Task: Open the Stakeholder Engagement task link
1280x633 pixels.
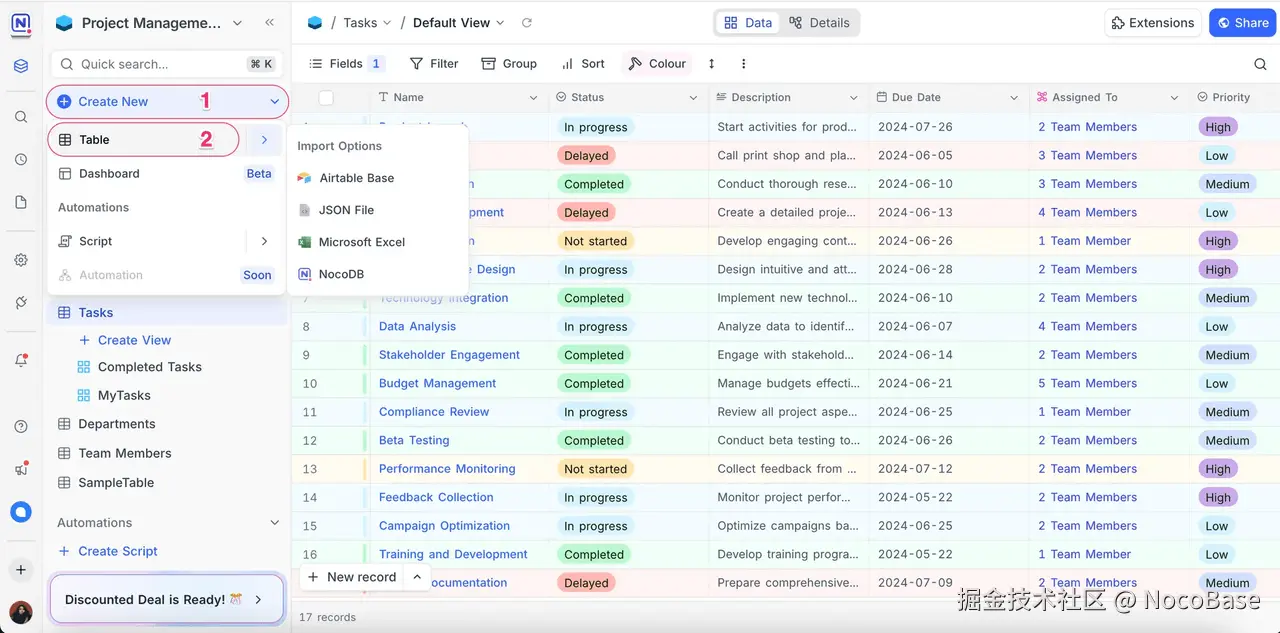Action: (449, 355)
